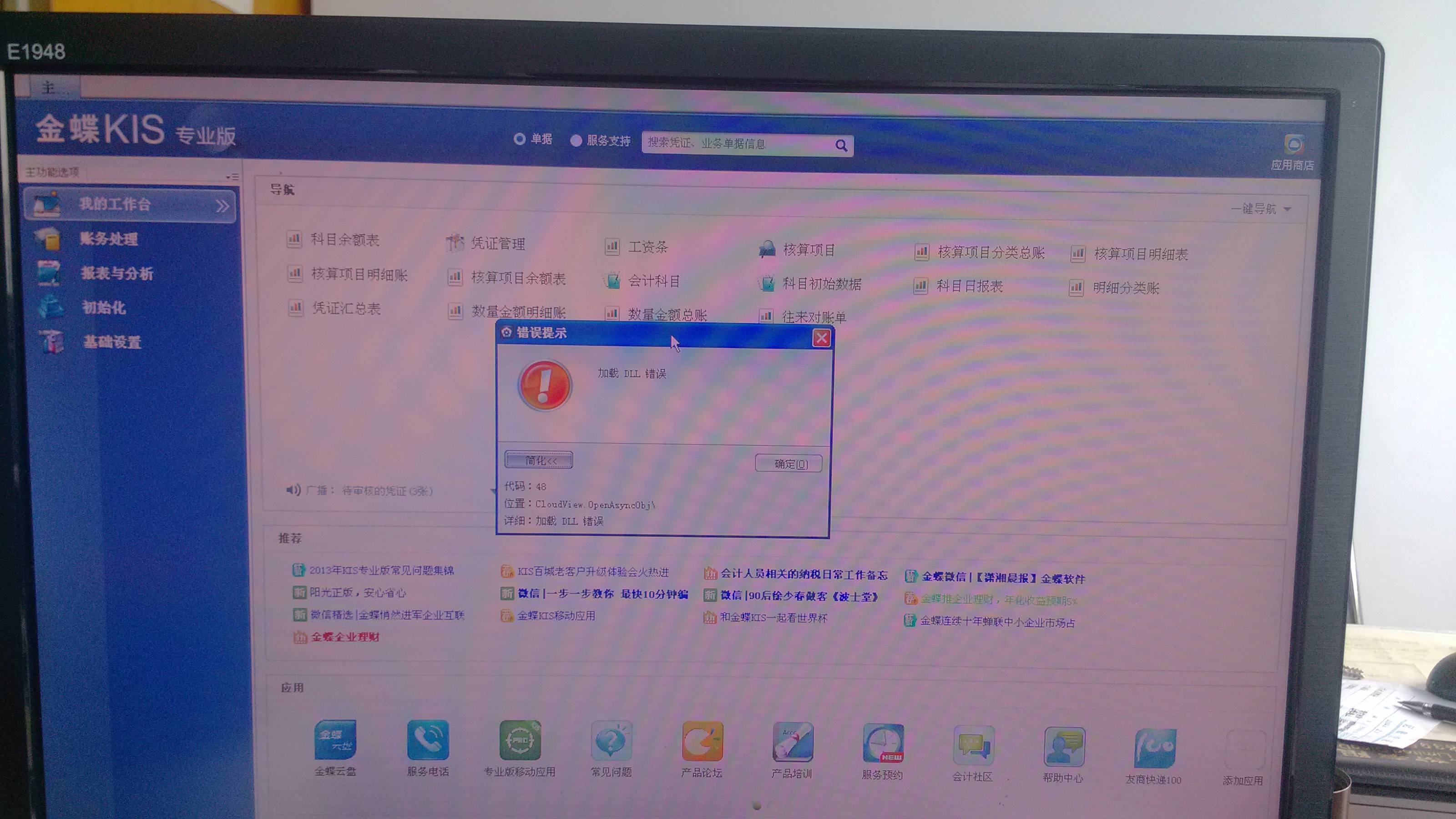The image size is (1456, 819).
Task: Open 数量金额明细账 shortcut
Action: click(x=506, y=311)
